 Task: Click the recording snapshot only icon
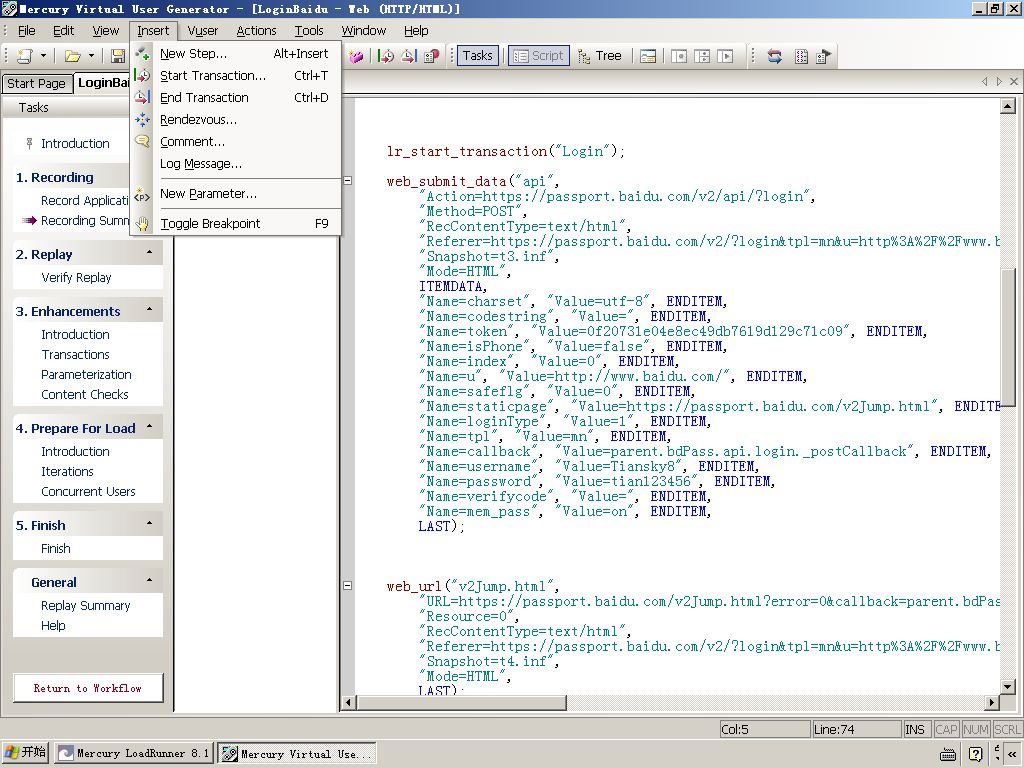(x=679, y=56)
